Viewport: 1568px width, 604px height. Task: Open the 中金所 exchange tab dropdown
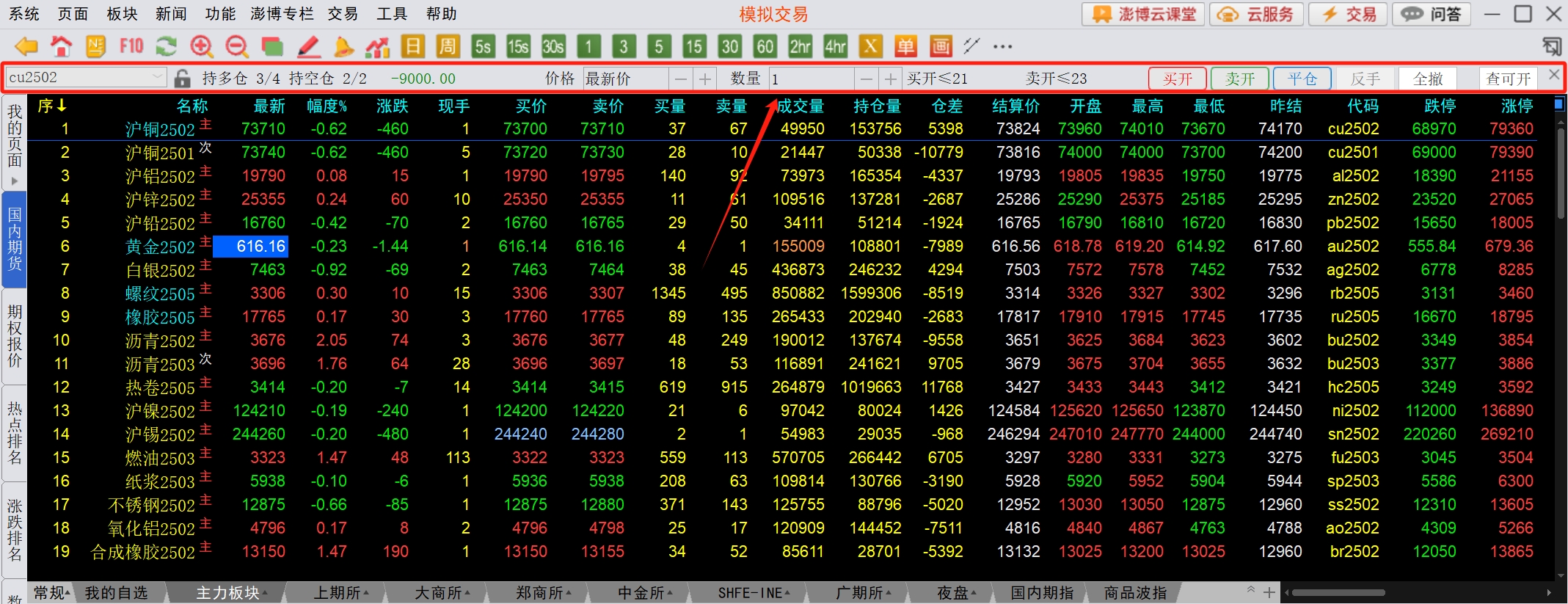click(670, 592)
